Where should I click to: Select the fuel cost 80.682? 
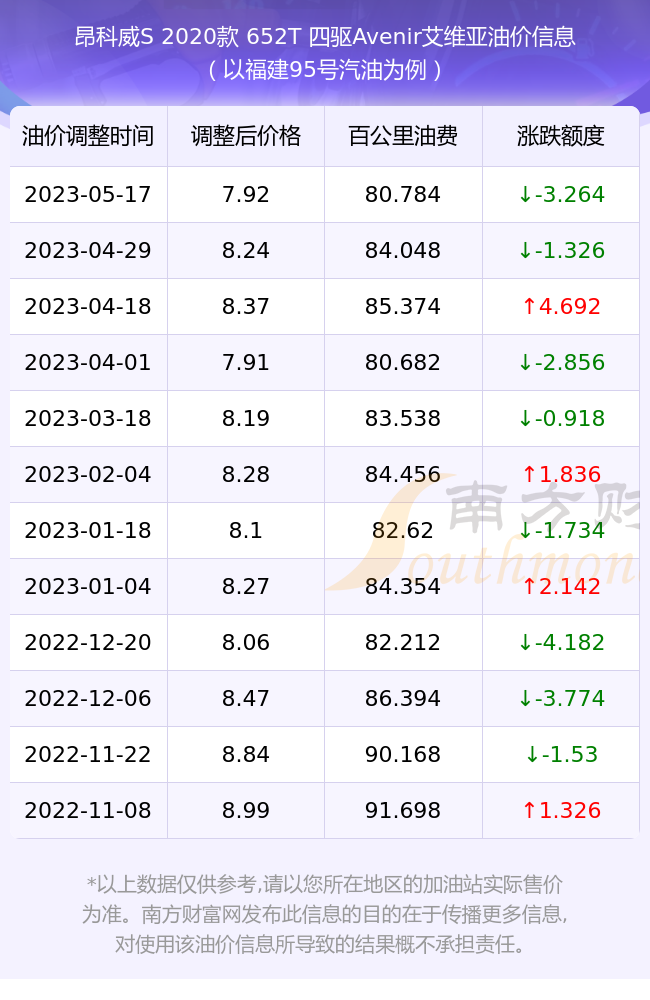(403, 363)
